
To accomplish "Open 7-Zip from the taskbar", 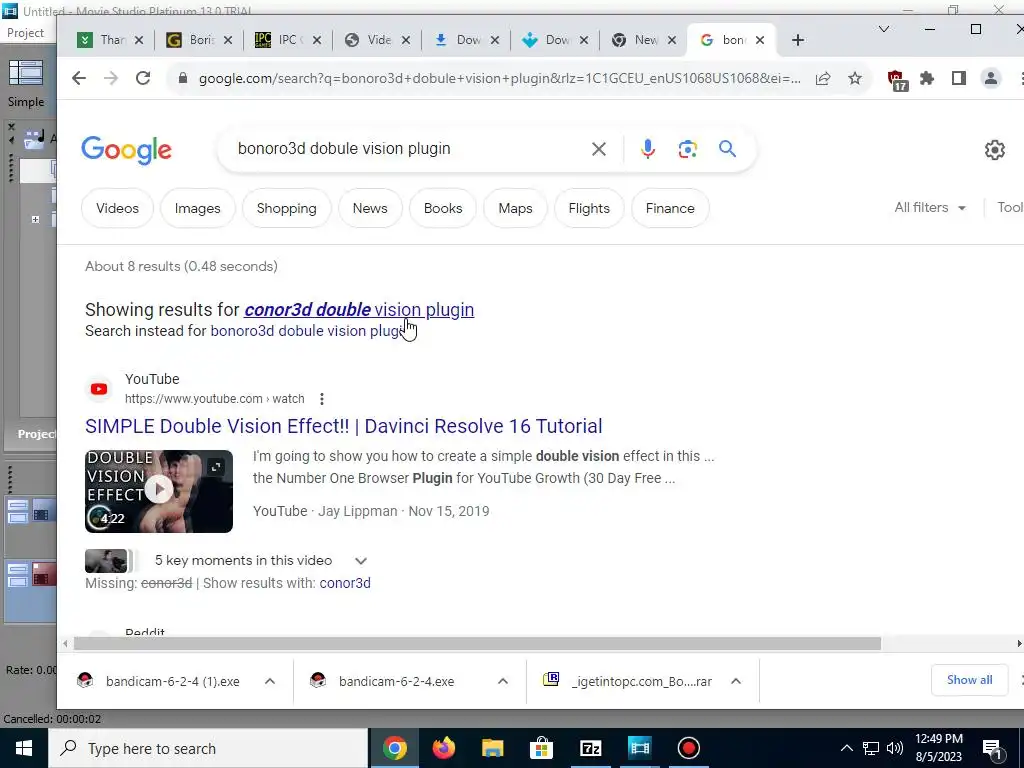I will click(x=590, y=748).
